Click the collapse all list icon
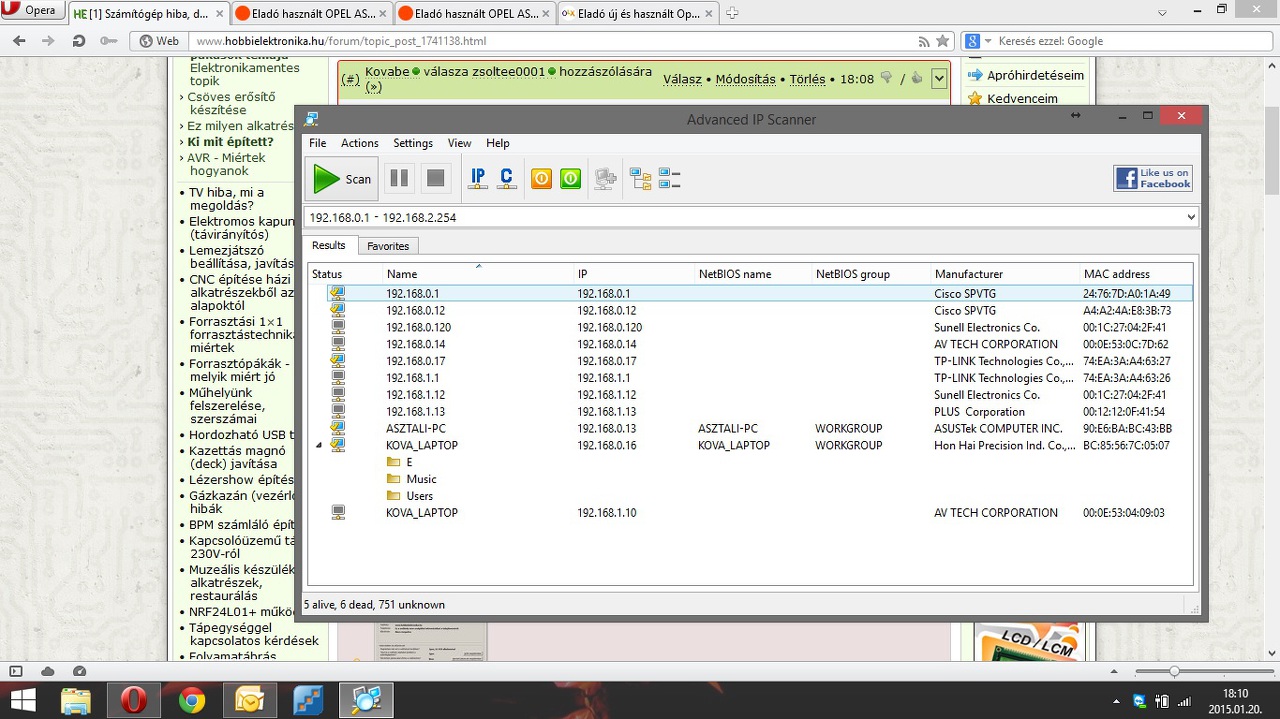 point(669,179)
